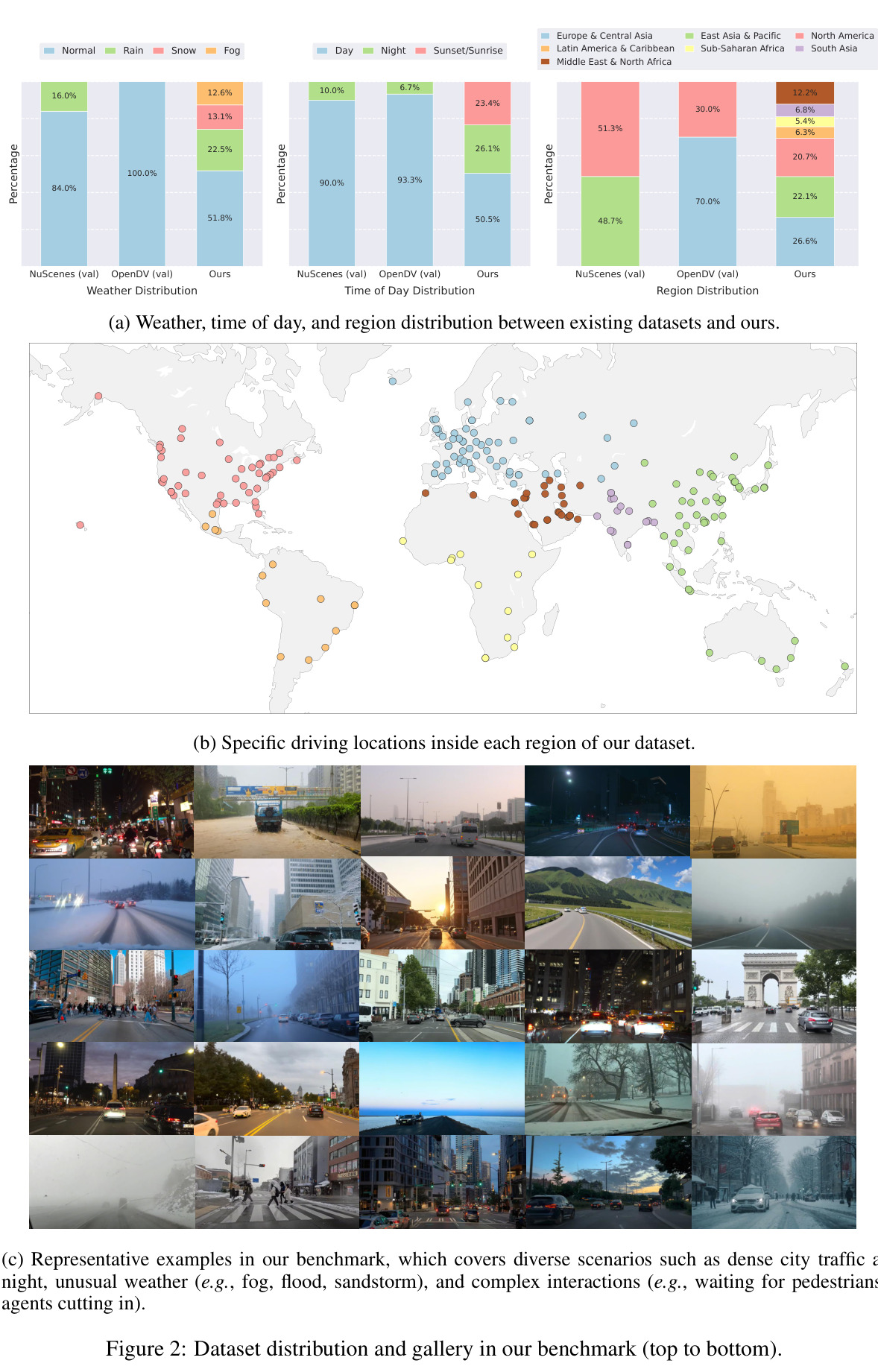Viewport: 878px width, 1372px height.
Task: Select the 22.5% Rain segment in Ours
Action: coord(220,150)
